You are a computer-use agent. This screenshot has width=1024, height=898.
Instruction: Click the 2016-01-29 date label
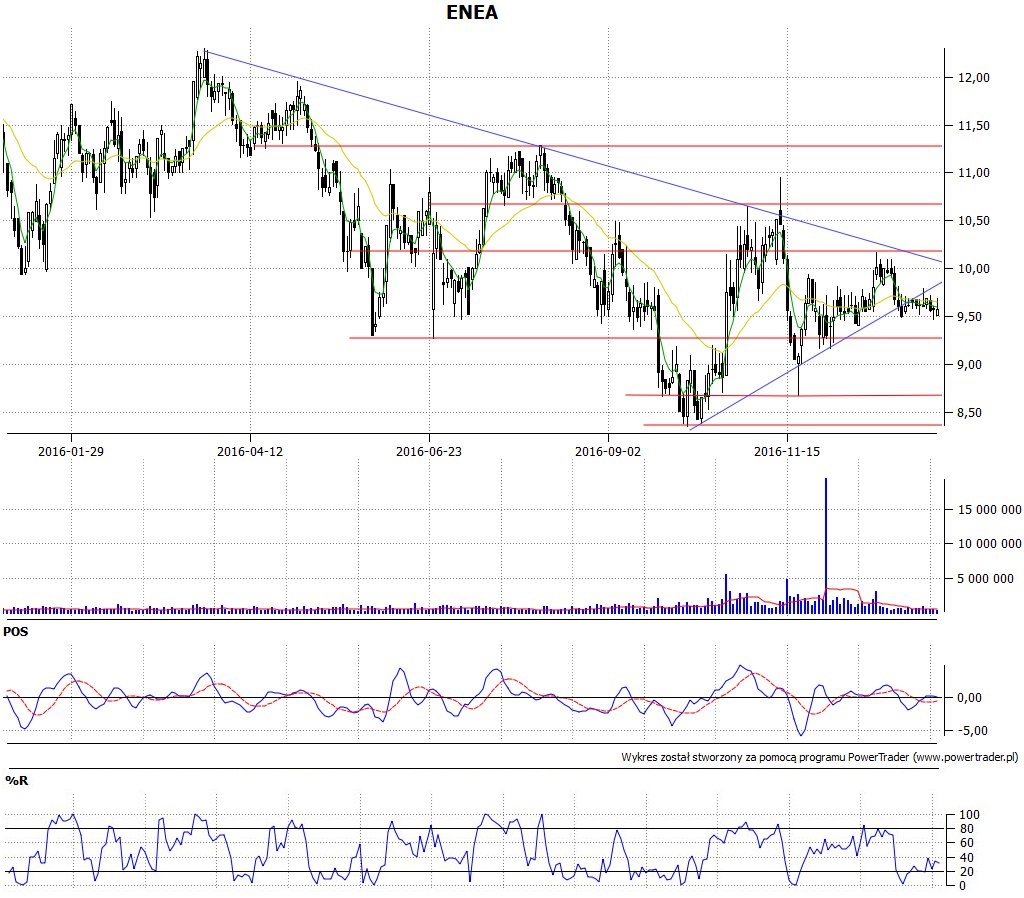[x=71, y=451]
